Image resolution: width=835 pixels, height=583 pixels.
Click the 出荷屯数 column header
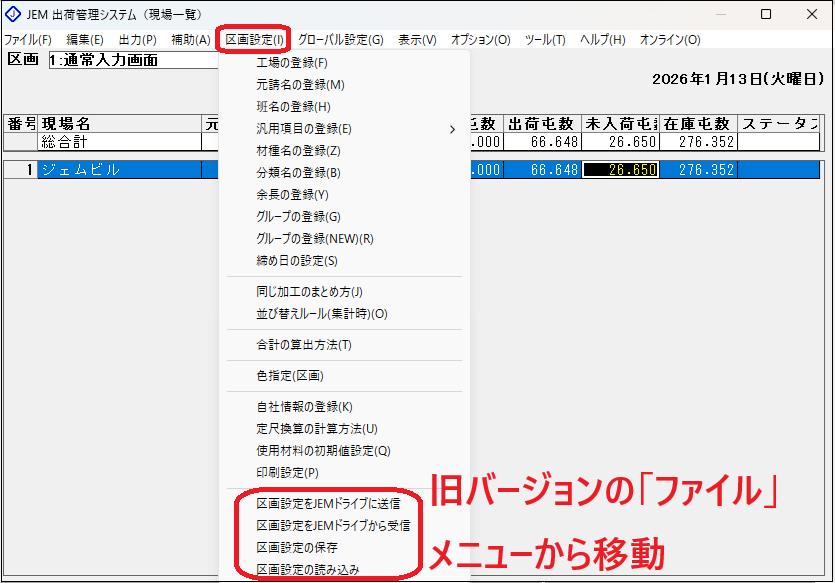[541, 124]
